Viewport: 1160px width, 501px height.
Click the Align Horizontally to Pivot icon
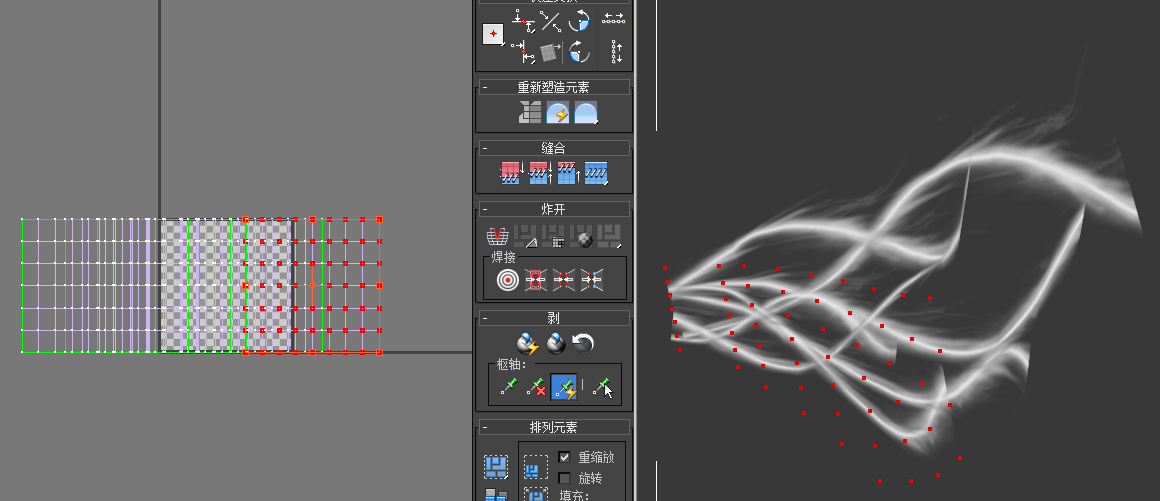click(525, 20)
